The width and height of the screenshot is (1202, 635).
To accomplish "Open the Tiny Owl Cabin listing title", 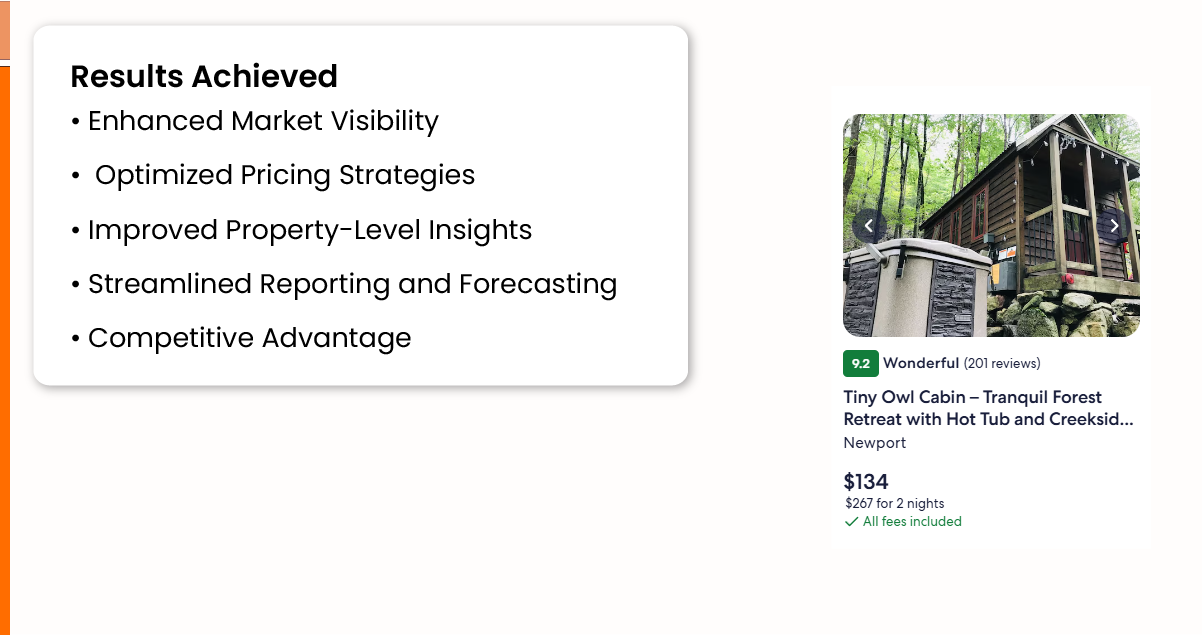I will [988, 408].
